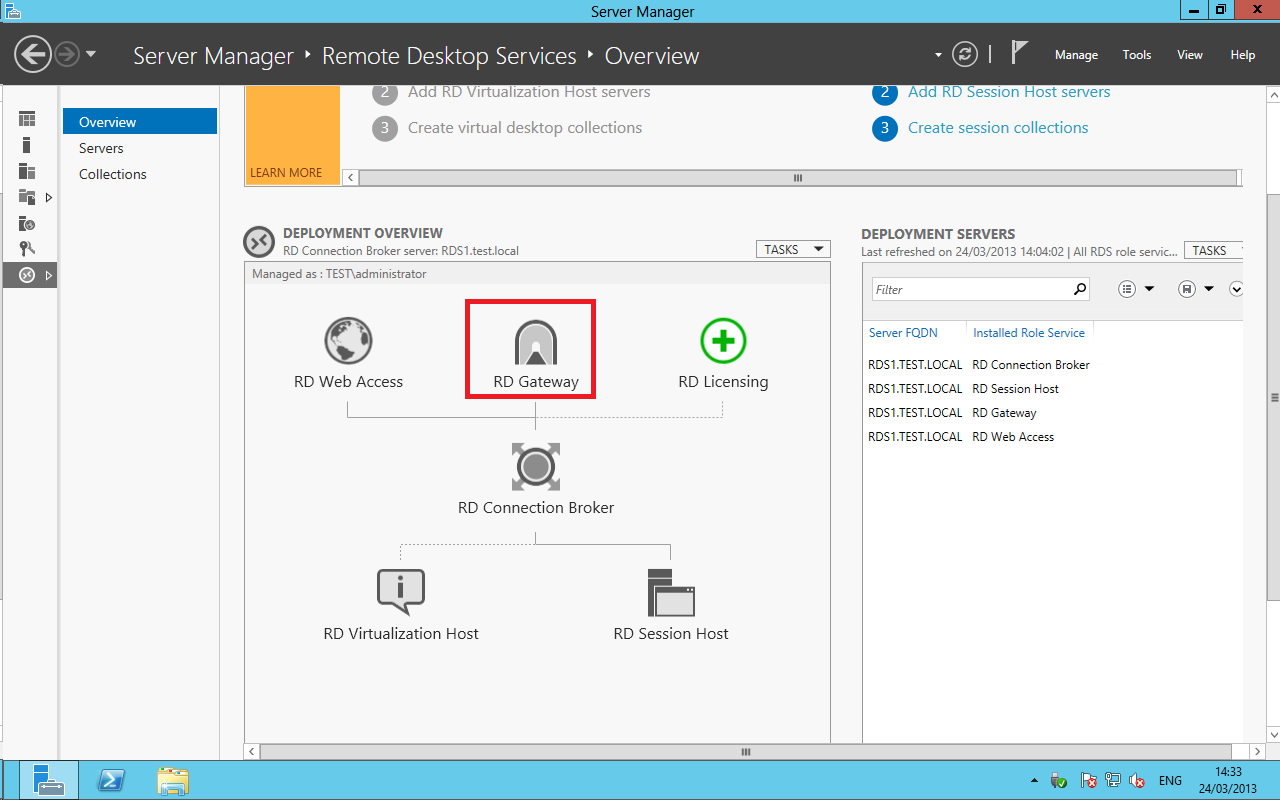Open Deployment Servers TASKS dropdown
Image resolution: width=1280 pixels, height=800 pixels.
pyautogui.click(x=1213, y=251)
